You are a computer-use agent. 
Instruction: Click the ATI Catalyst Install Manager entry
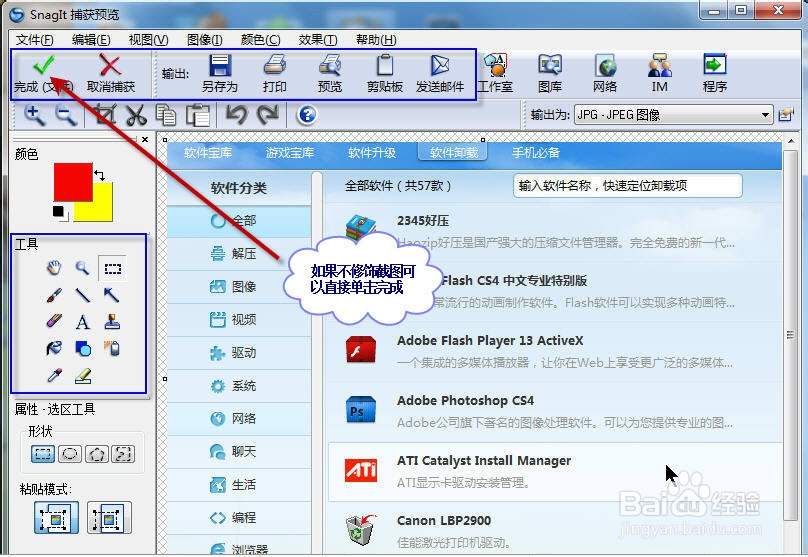(555, 471)
